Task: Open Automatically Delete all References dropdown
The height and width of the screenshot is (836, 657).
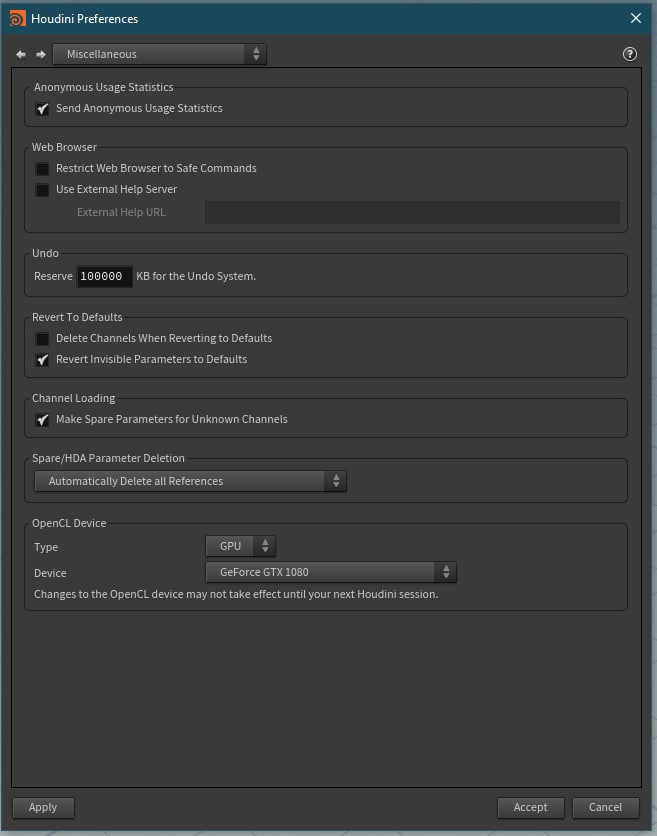Action: [190, 481]
